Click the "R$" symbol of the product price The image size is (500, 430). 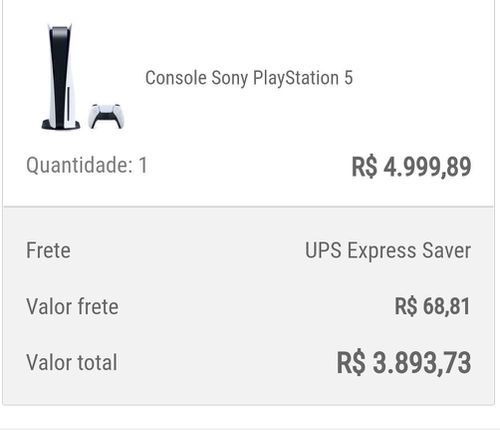[x=364, y=166]
